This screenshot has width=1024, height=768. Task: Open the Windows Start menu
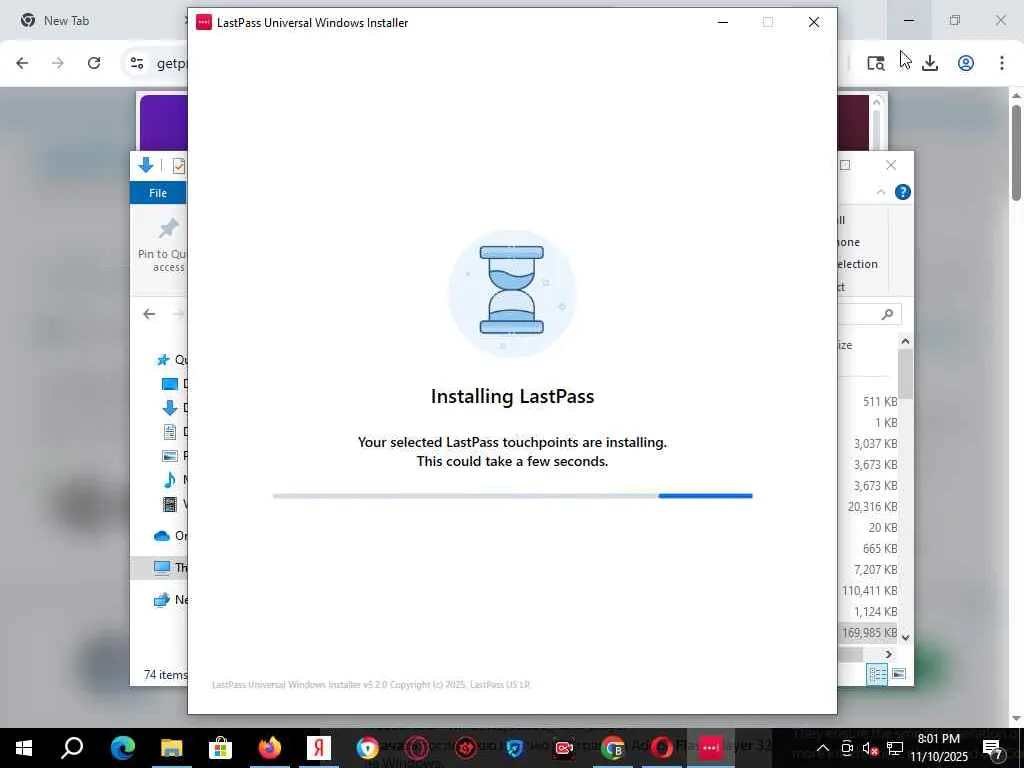(x=24, y=748)
